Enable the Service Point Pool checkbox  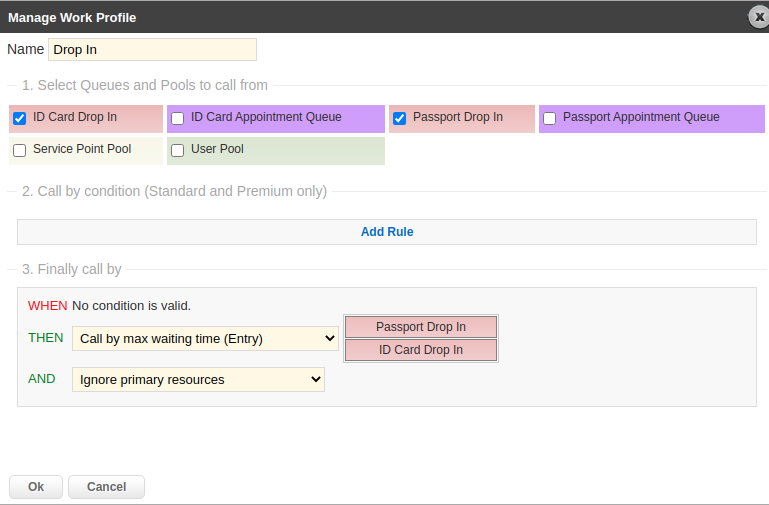coord(19,150)
